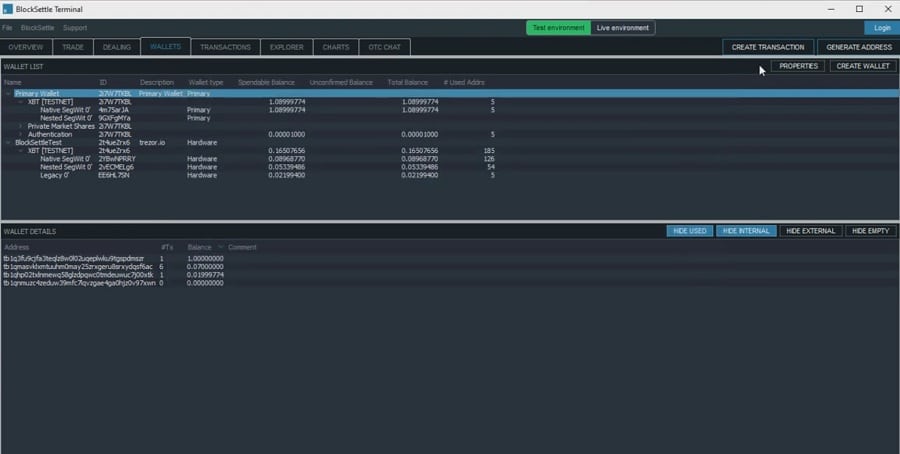
Task: Toggle the Hide Internal address filter
Action: (745, 231)
